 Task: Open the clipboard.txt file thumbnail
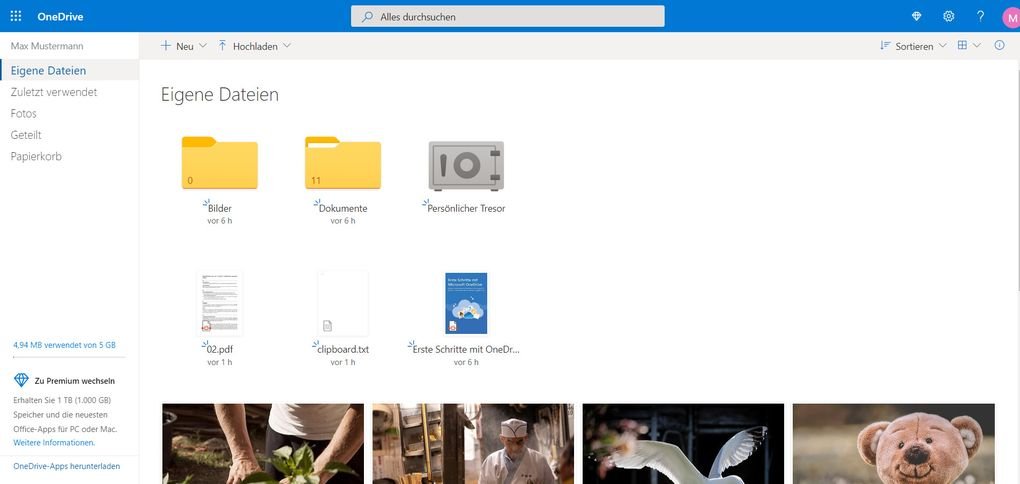tap(343, 304)
